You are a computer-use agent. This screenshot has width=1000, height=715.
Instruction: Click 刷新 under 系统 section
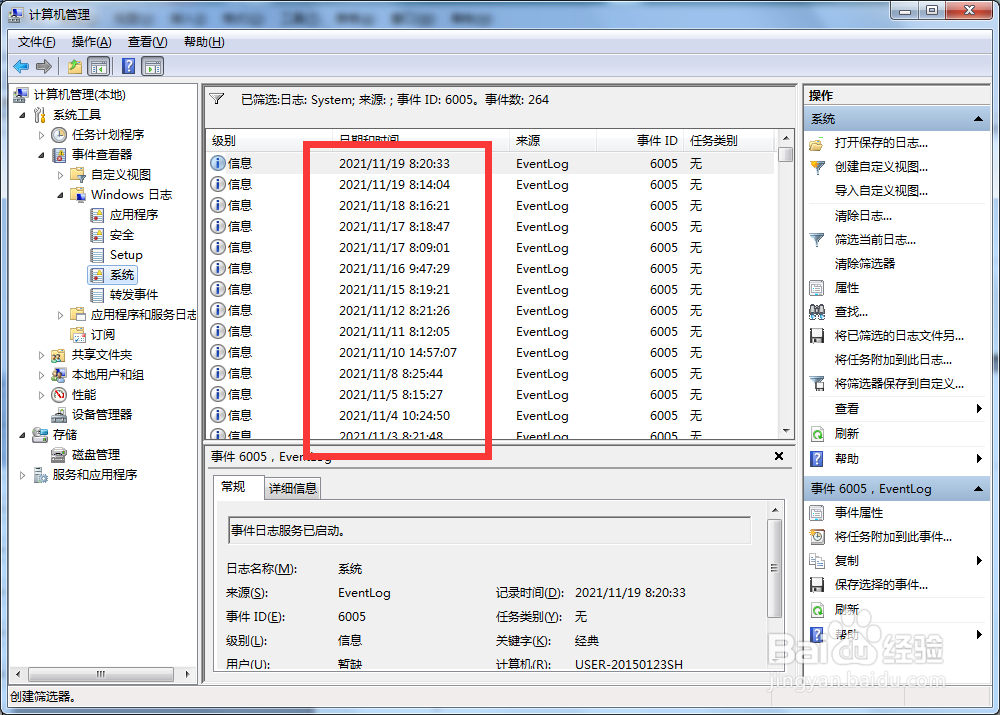846,434
